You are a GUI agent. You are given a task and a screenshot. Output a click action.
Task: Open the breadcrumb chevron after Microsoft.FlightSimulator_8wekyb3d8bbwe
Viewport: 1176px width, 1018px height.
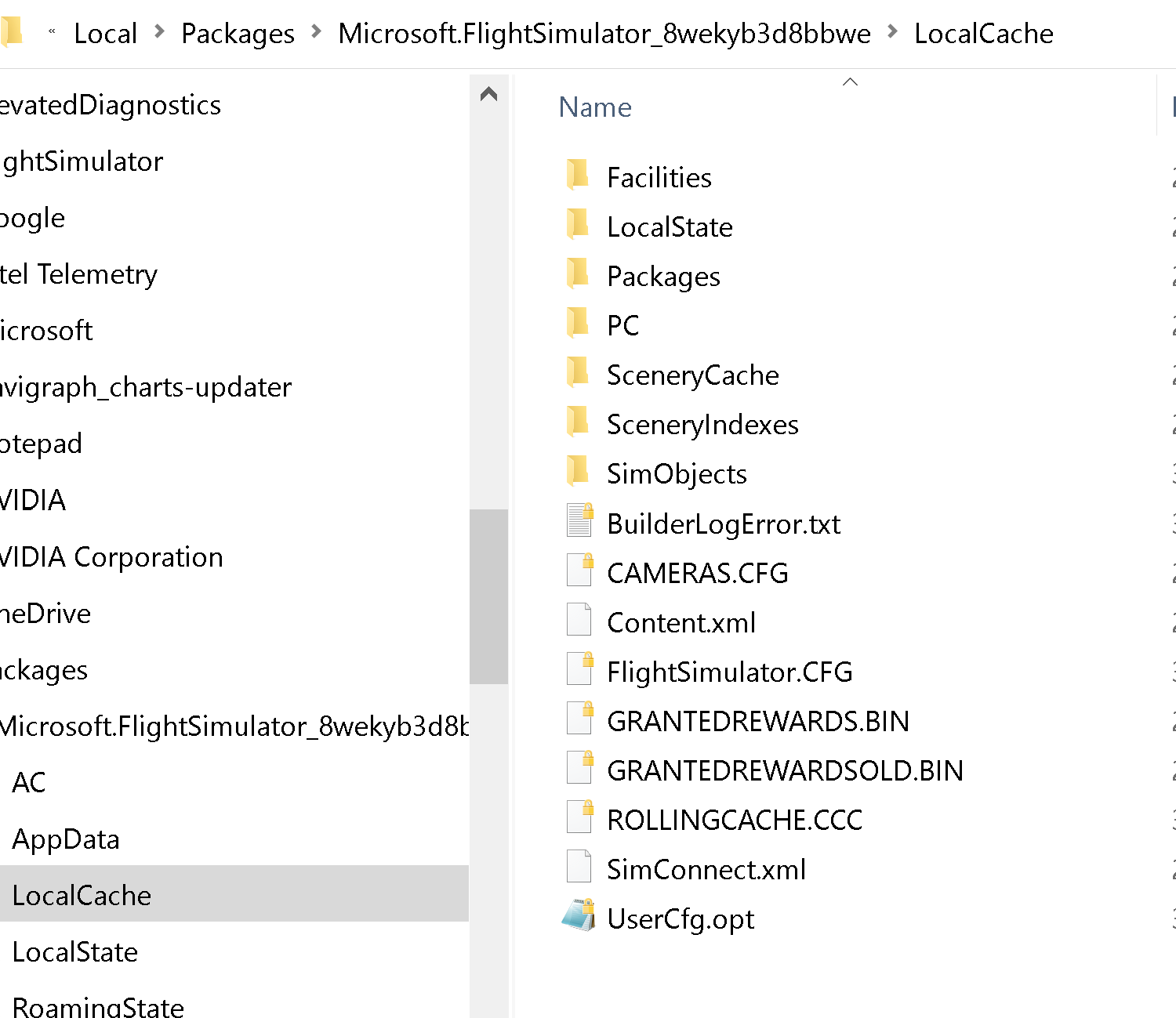pyautogui.click(x=893, y=33)
